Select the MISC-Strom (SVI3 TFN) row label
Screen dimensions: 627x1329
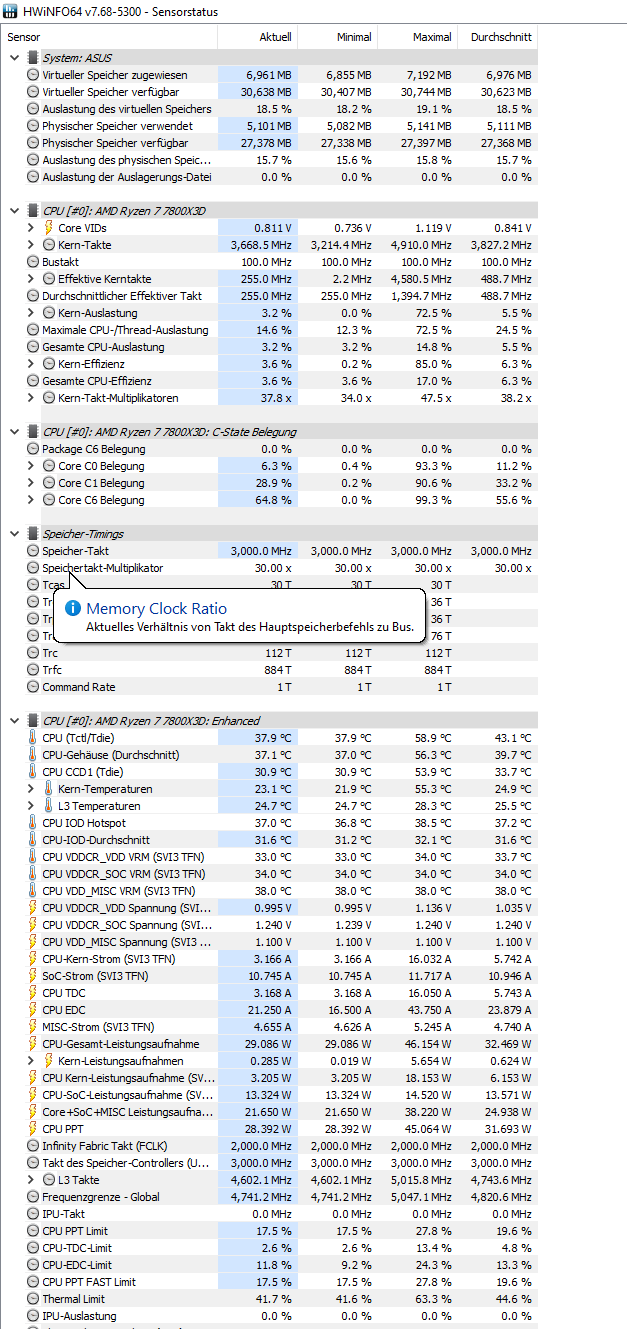click(98, 1027)
